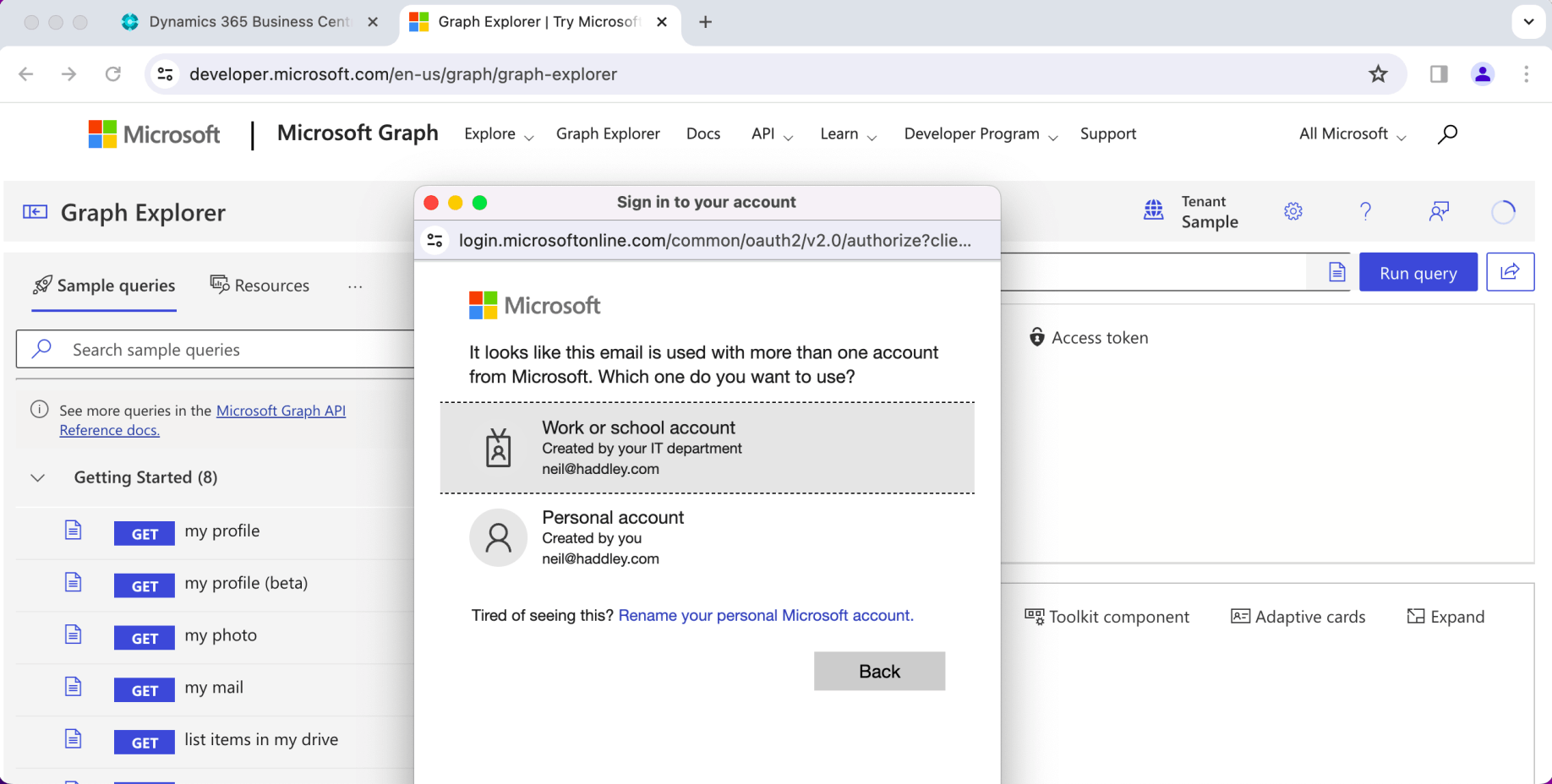
Task: Open browser side panel icon
Action: (1439, 74)
